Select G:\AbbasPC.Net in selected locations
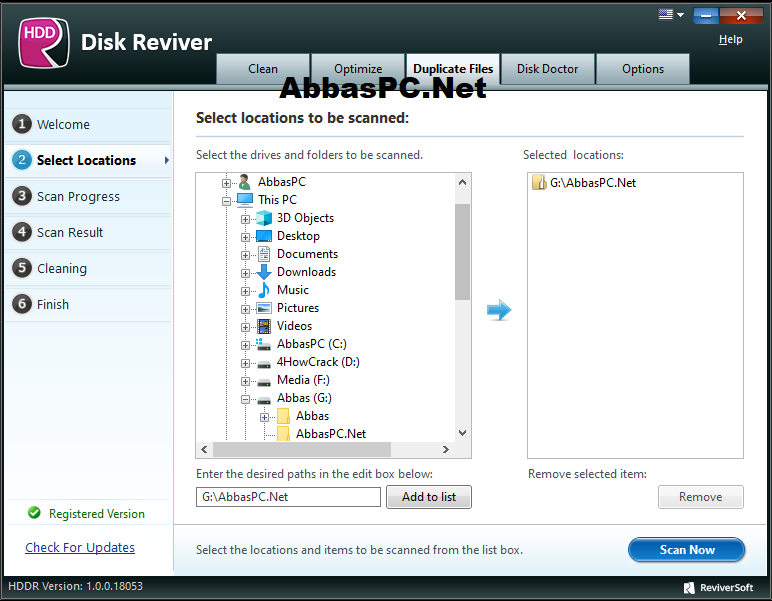Viewport: 772px width, 601px height. click(x=592, y=183)
